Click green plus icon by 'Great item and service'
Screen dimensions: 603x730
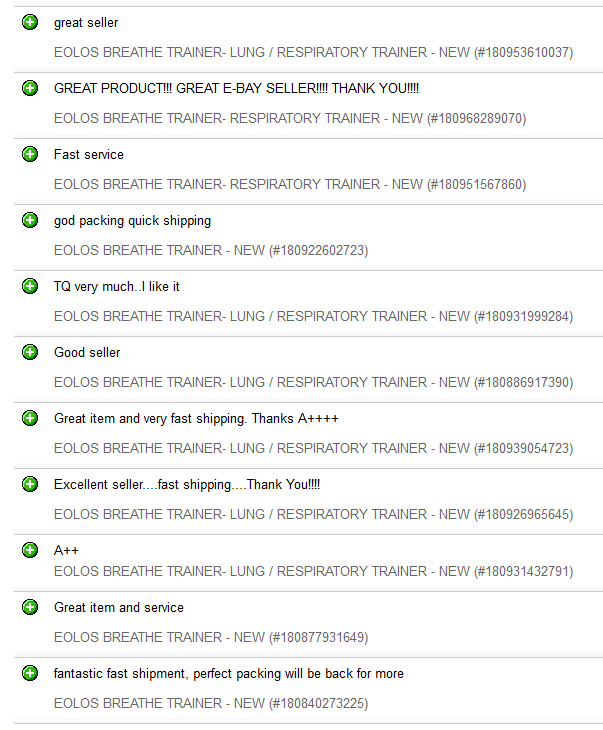(x=30, y=608)
